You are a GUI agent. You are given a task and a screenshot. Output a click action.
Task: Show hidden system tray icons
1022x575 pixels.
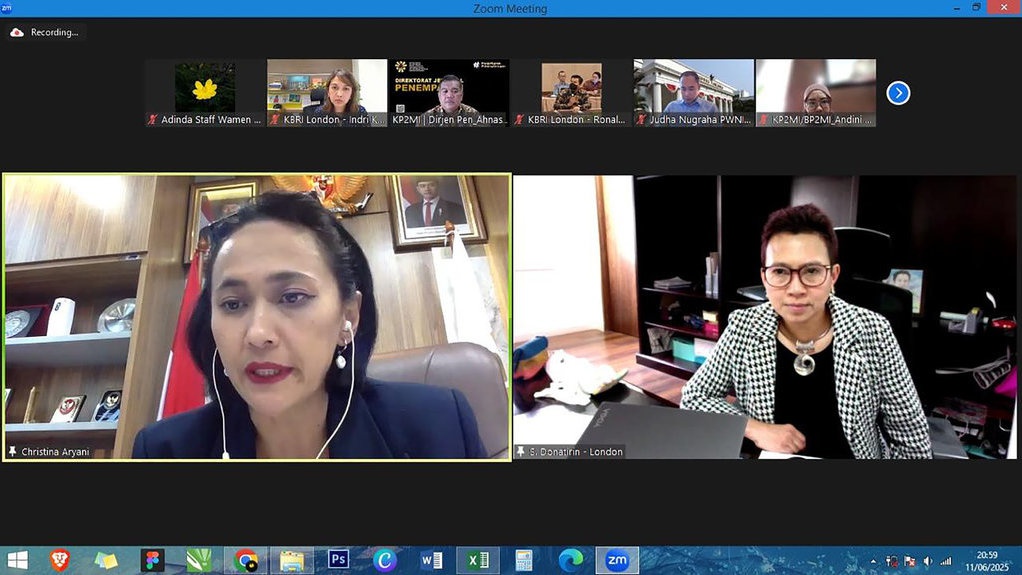(874, 561)
